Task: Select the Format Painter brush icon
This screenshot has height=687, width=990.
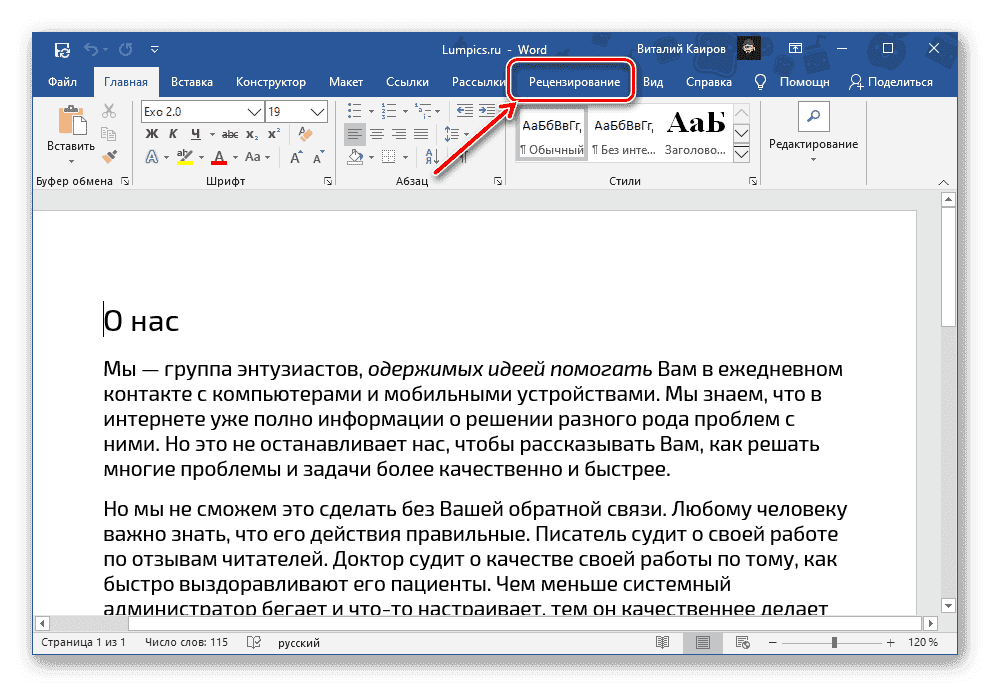Action: 110,157
